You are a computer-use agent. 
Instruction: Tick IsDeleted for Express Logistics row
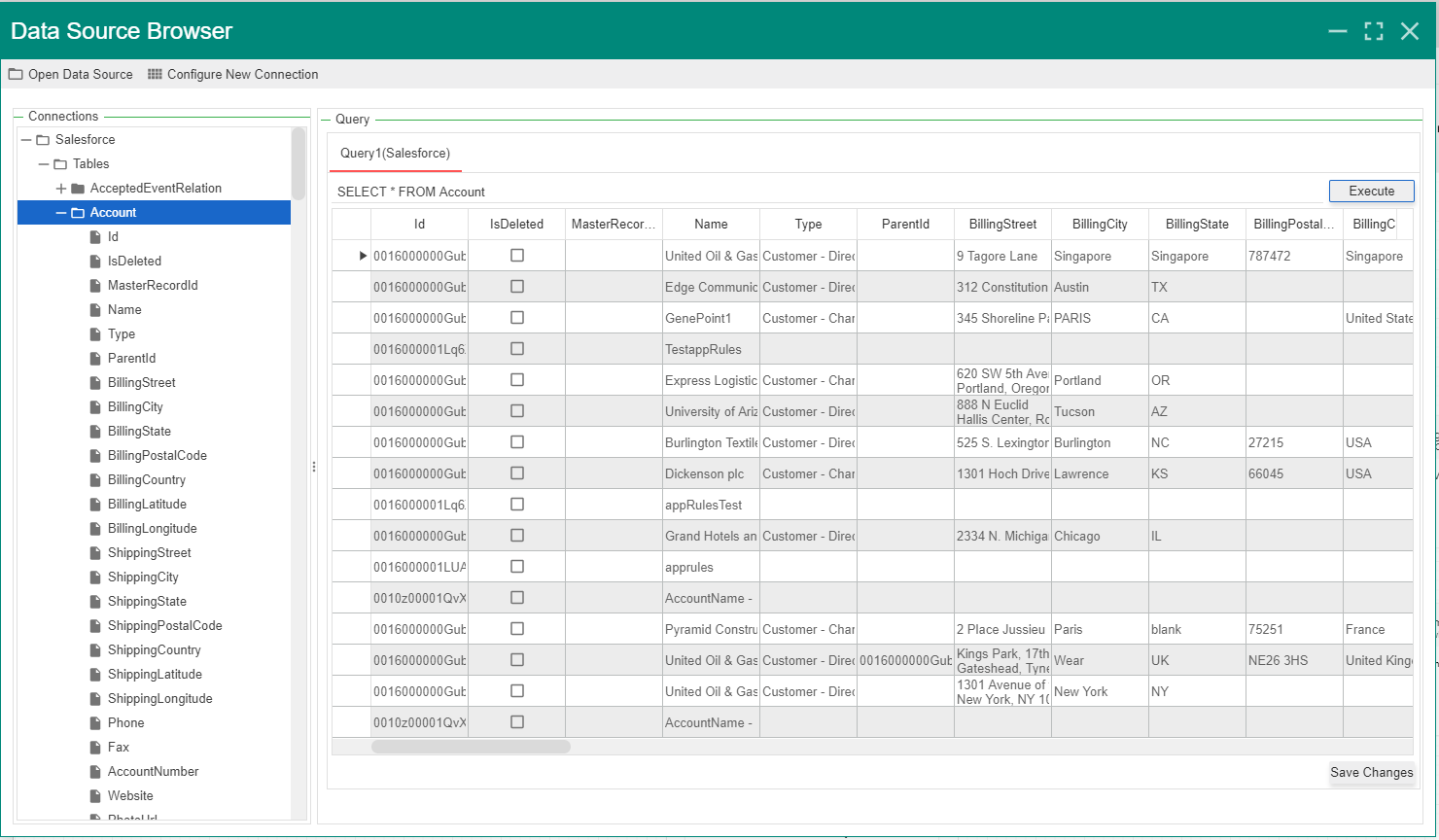point(517,380)
